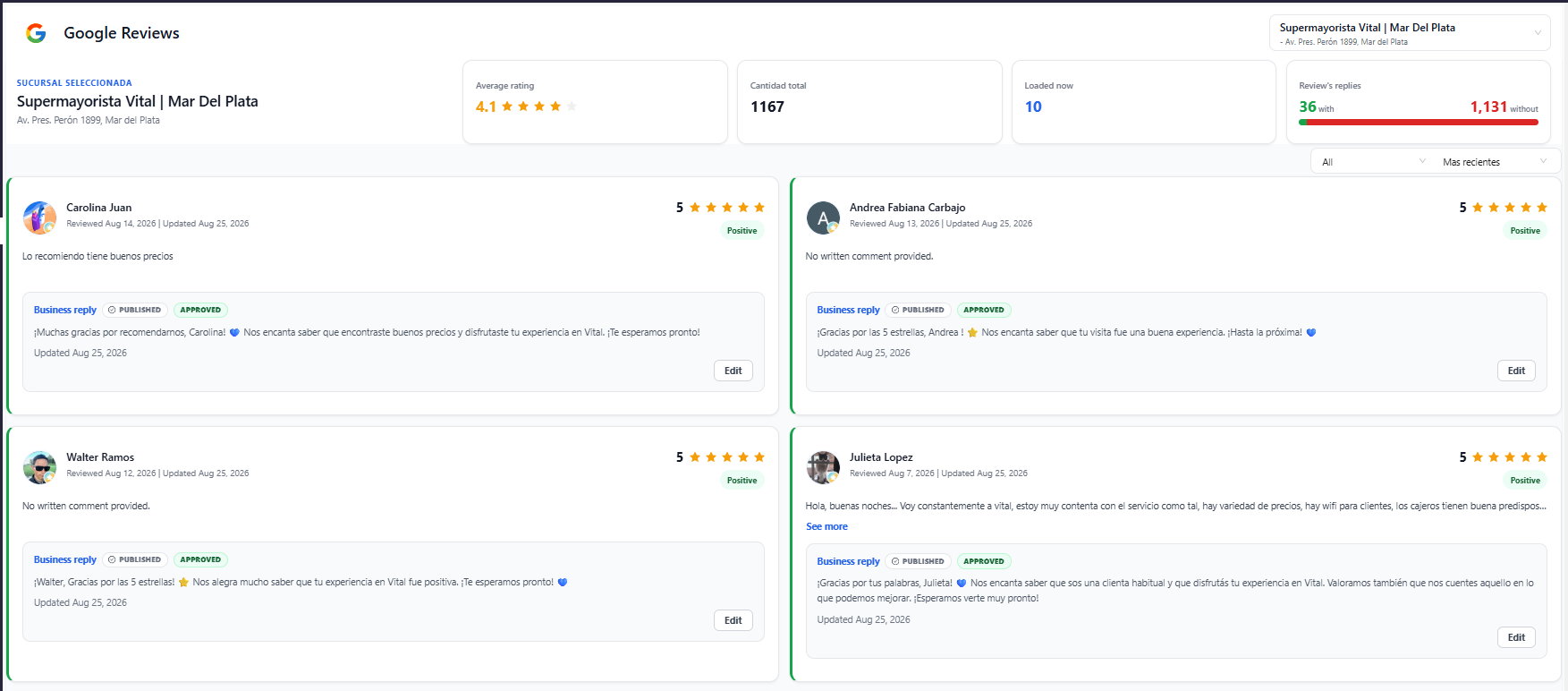Click the Loaded now 10 value
Screen dimensions: 1568x691
pos(1033,107)
